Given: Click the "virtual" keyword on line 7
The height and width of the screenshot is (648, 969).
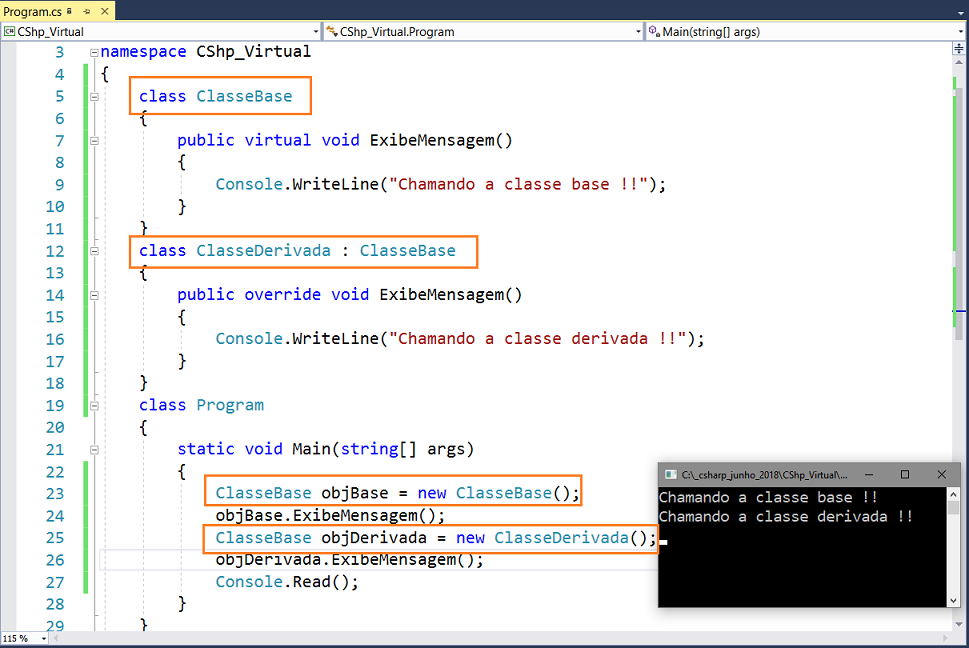Looking at the screenshot, I should [277, 140].
